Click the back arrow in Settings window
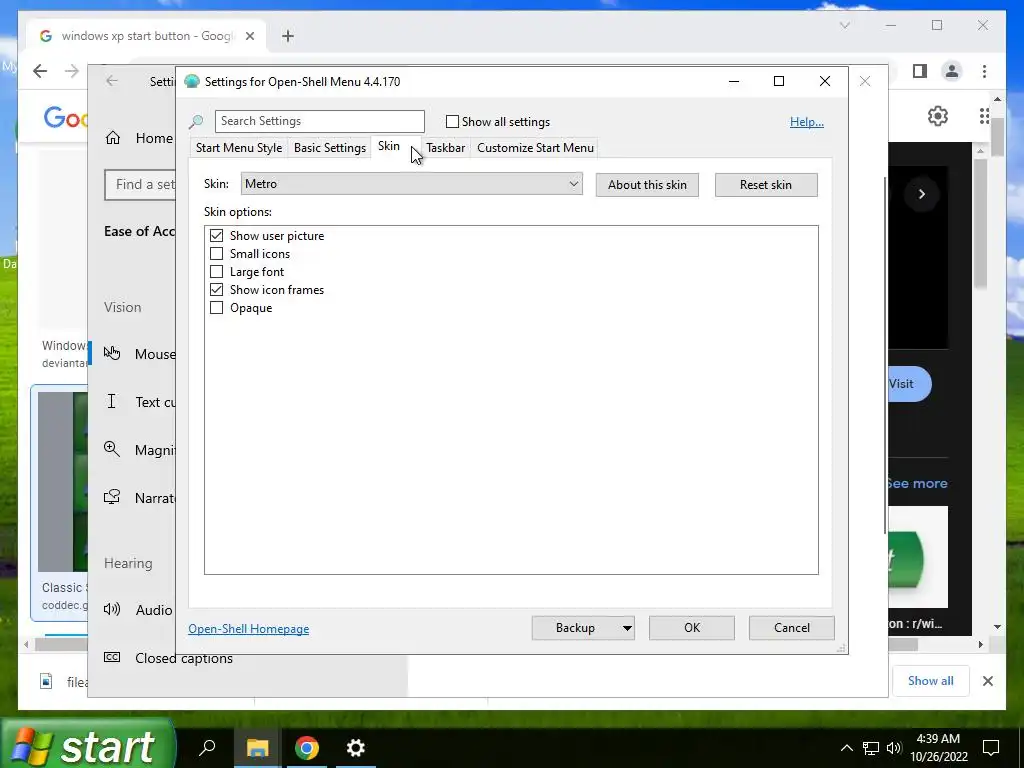 point(112,81)
